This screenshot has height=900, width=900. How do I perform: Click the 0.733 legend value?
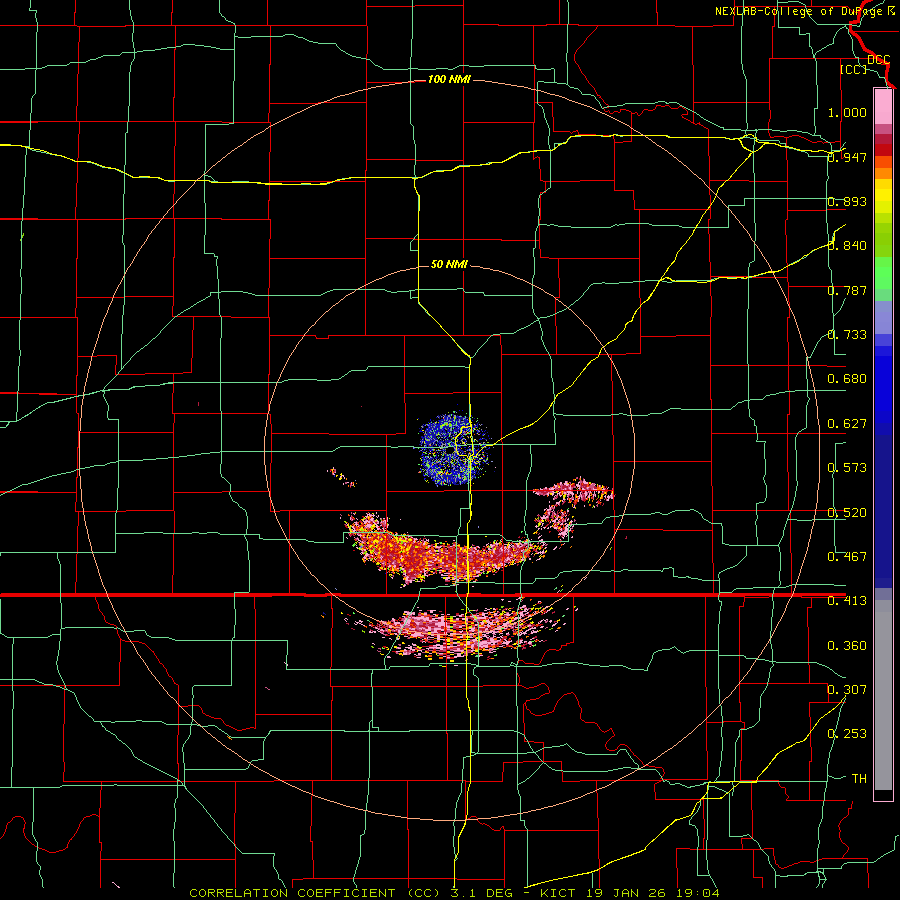pos(847,335)
